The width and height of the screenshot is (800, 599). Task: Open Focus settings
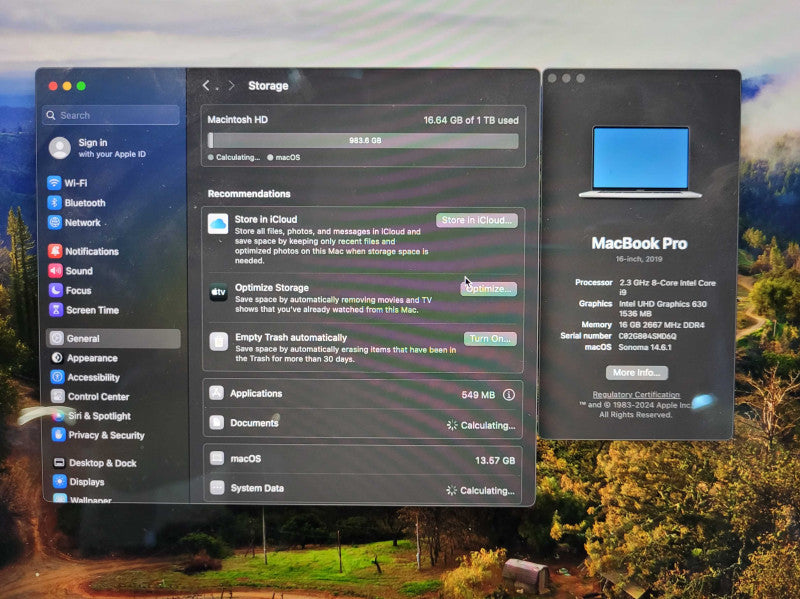point(70,290)
